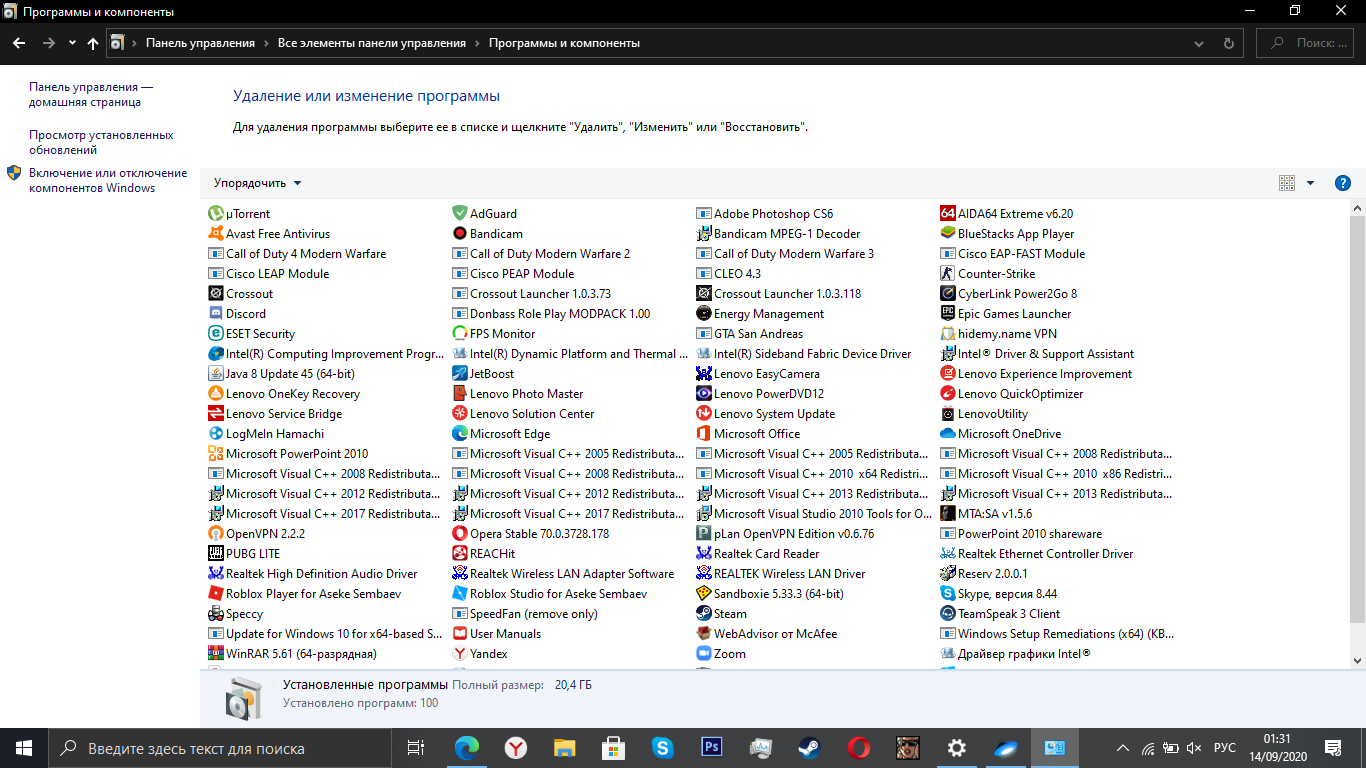
Task: Select the Zoom camera icon
Action: 704,653
